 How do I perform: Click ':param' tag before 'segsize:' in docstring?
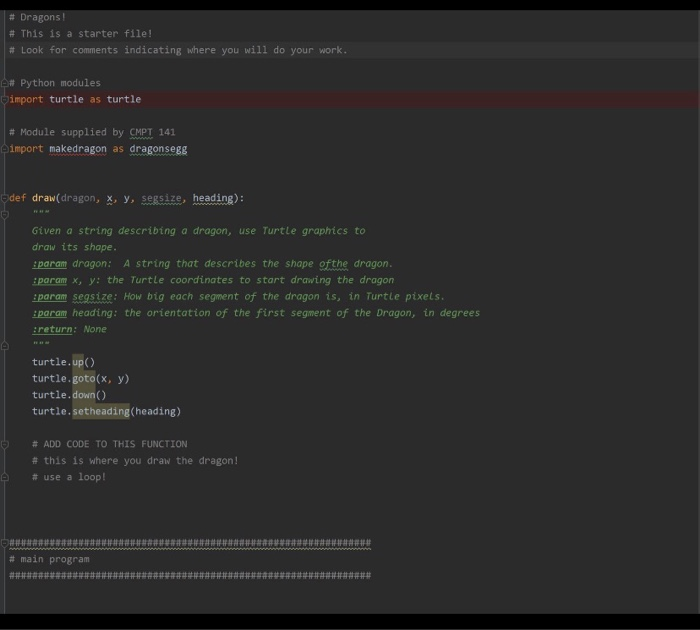(x=49, y=296)
